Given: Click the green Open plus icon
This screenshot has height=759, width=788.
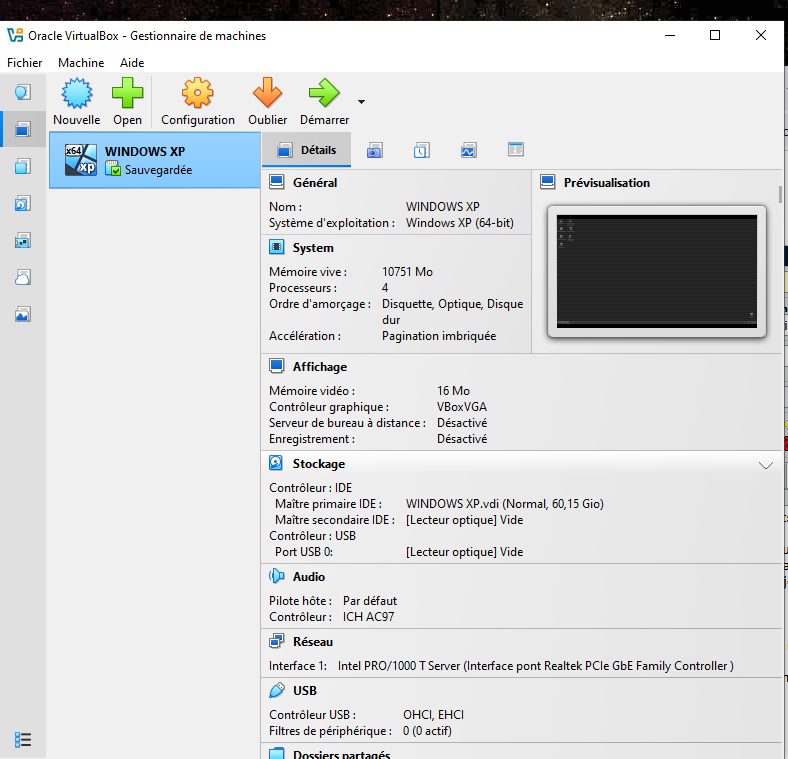Looking at the screenshot, I should 127,95.
